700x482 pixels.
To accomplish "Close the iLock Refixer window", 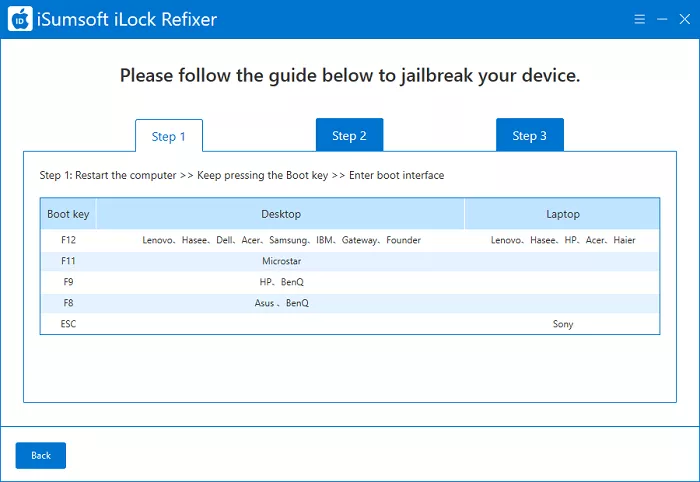I will [682, 20].
